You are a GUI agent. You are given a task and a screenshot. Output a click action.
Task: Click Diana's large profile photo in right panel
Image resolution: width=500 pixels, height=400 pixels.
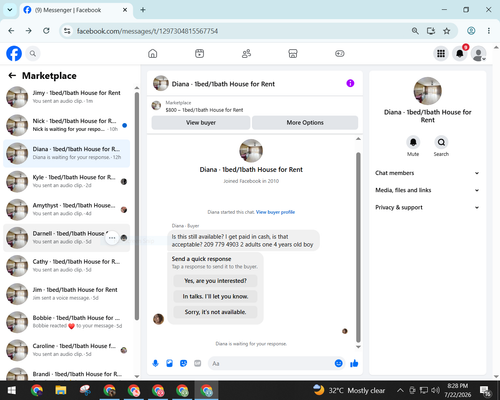(x=428, y=91)
